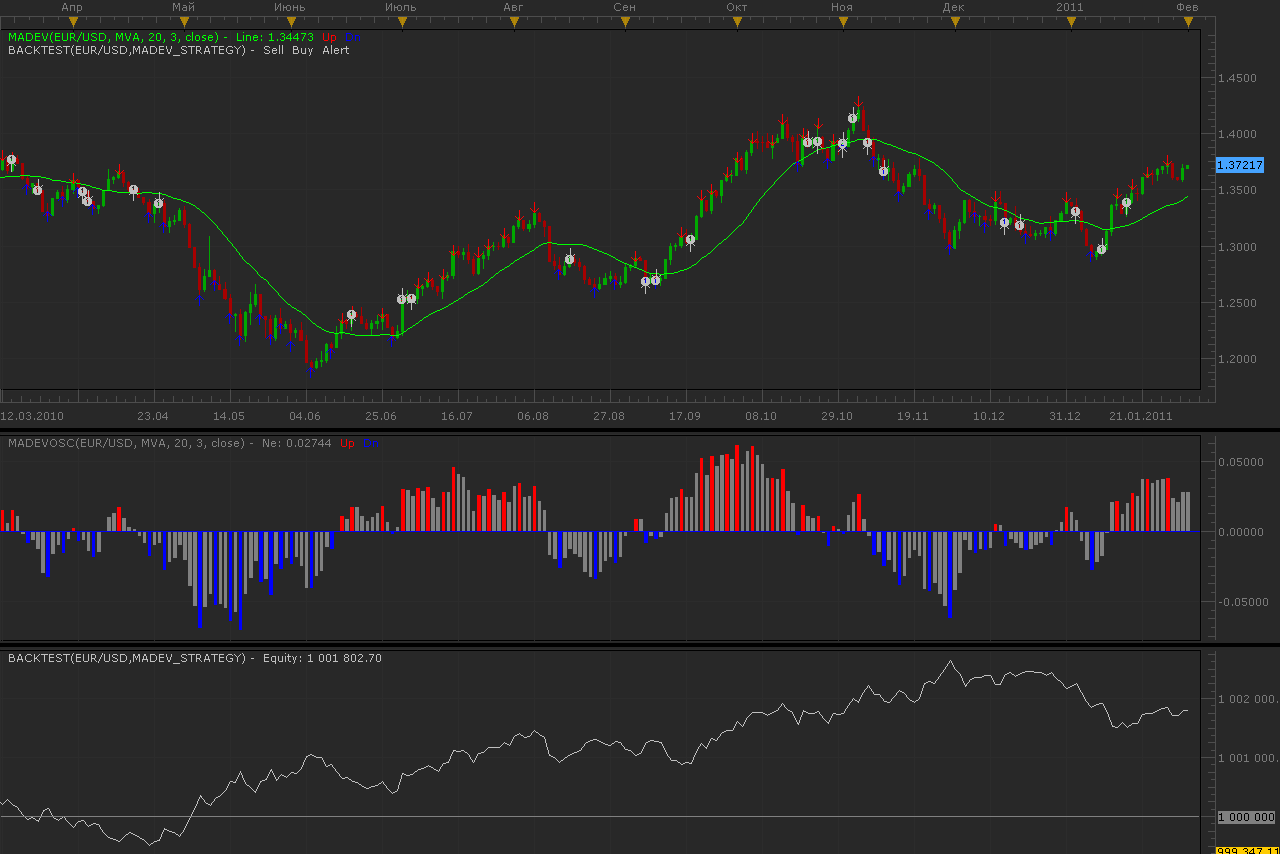Click the Alert legend in BACKTEST label
Viewport: 1280px width, 854px height.
tap(336, 50)
